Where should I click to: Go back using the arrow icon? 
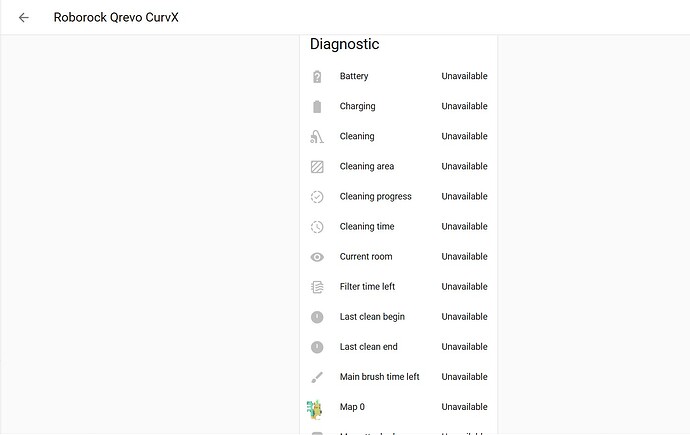click(24, 17)
